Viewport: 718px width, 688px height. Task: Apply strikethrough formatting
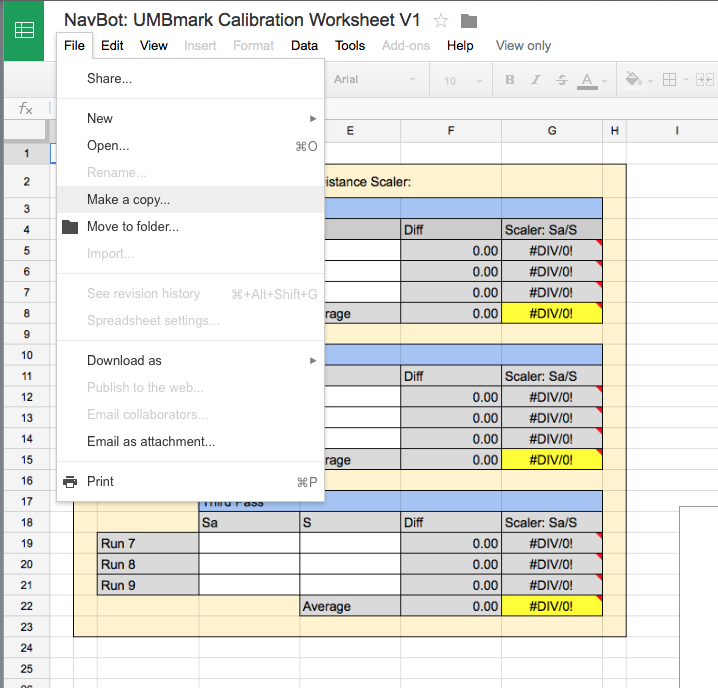(x=562, y=80)
